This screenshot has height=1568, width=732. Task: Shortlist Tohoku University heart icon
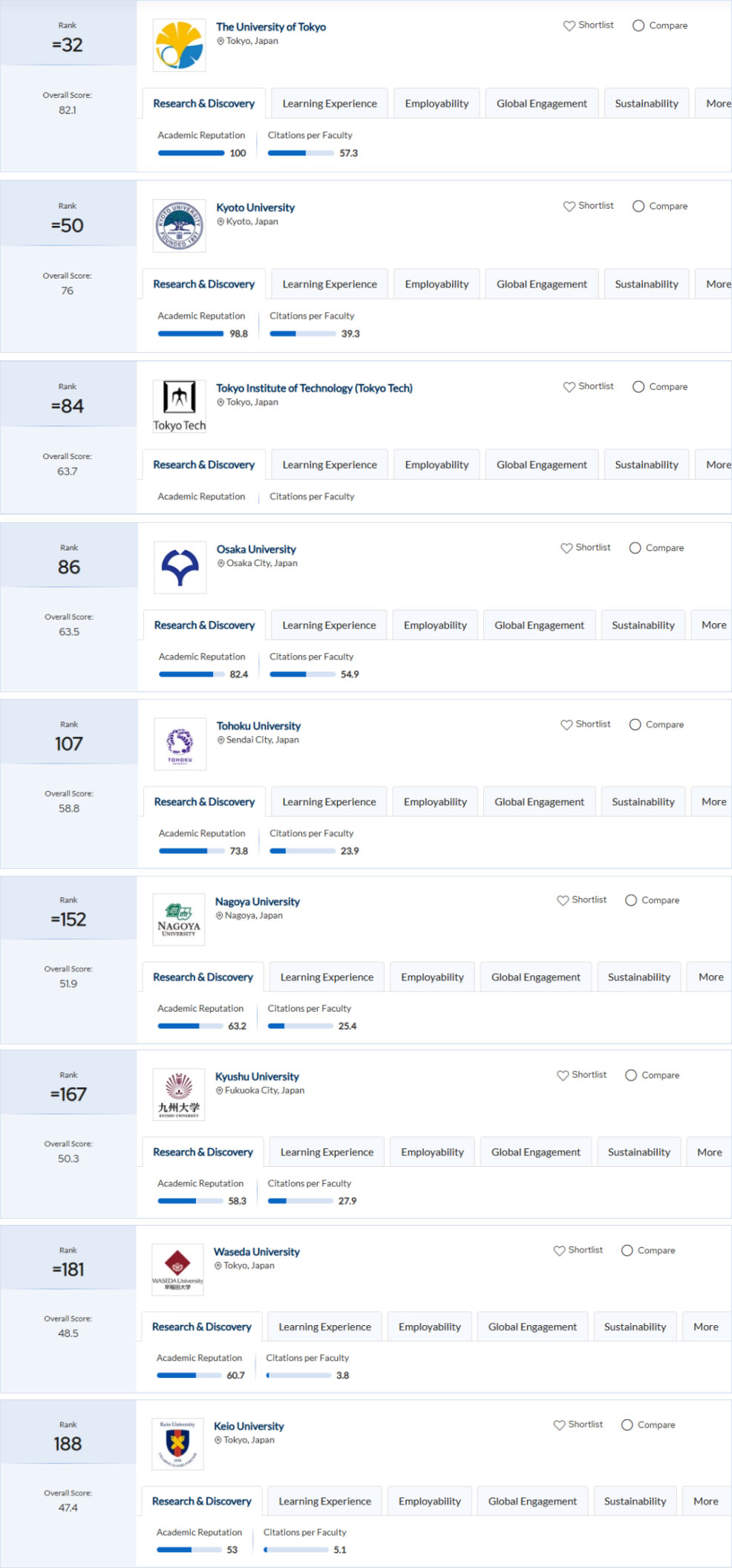click(566, 725)
